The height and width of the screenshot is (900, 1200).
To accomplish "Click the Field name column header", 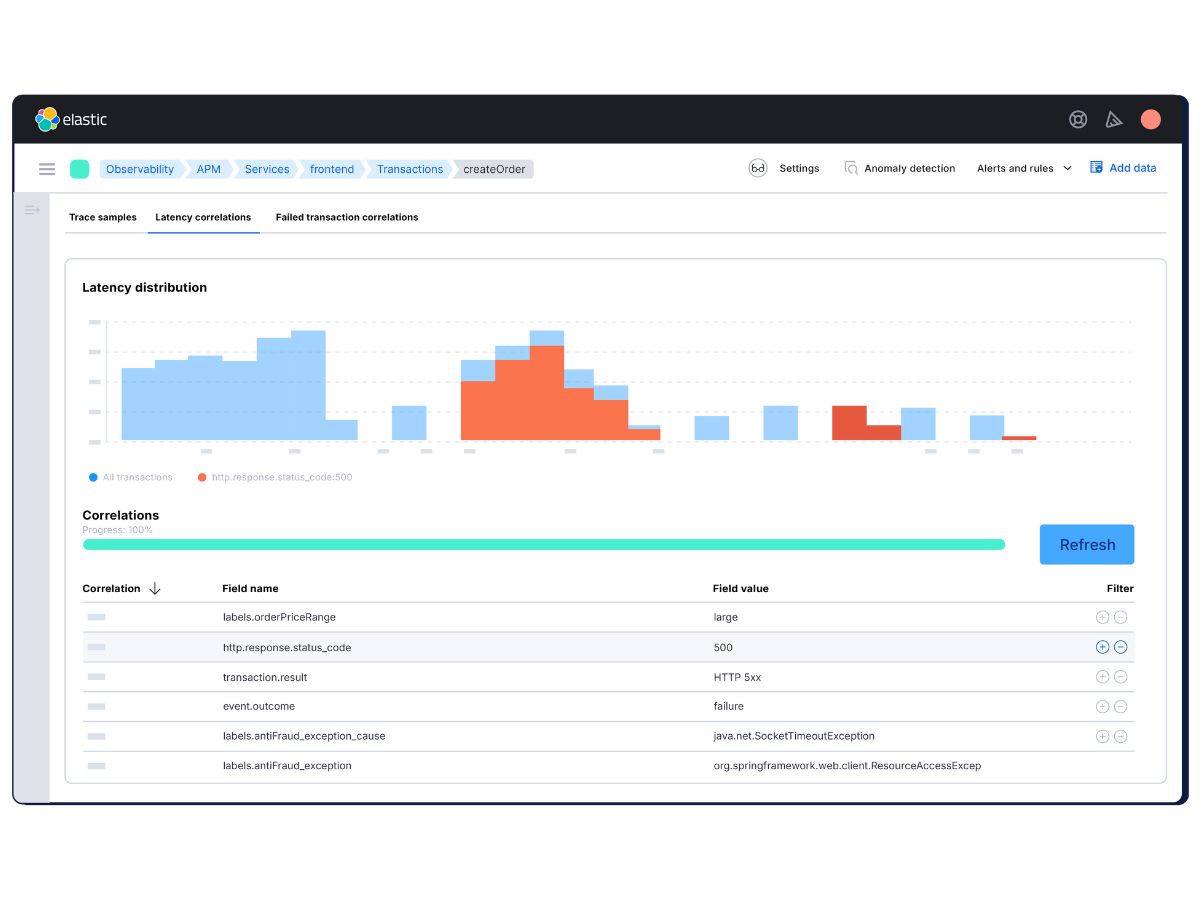I will (x=250, y=589).
